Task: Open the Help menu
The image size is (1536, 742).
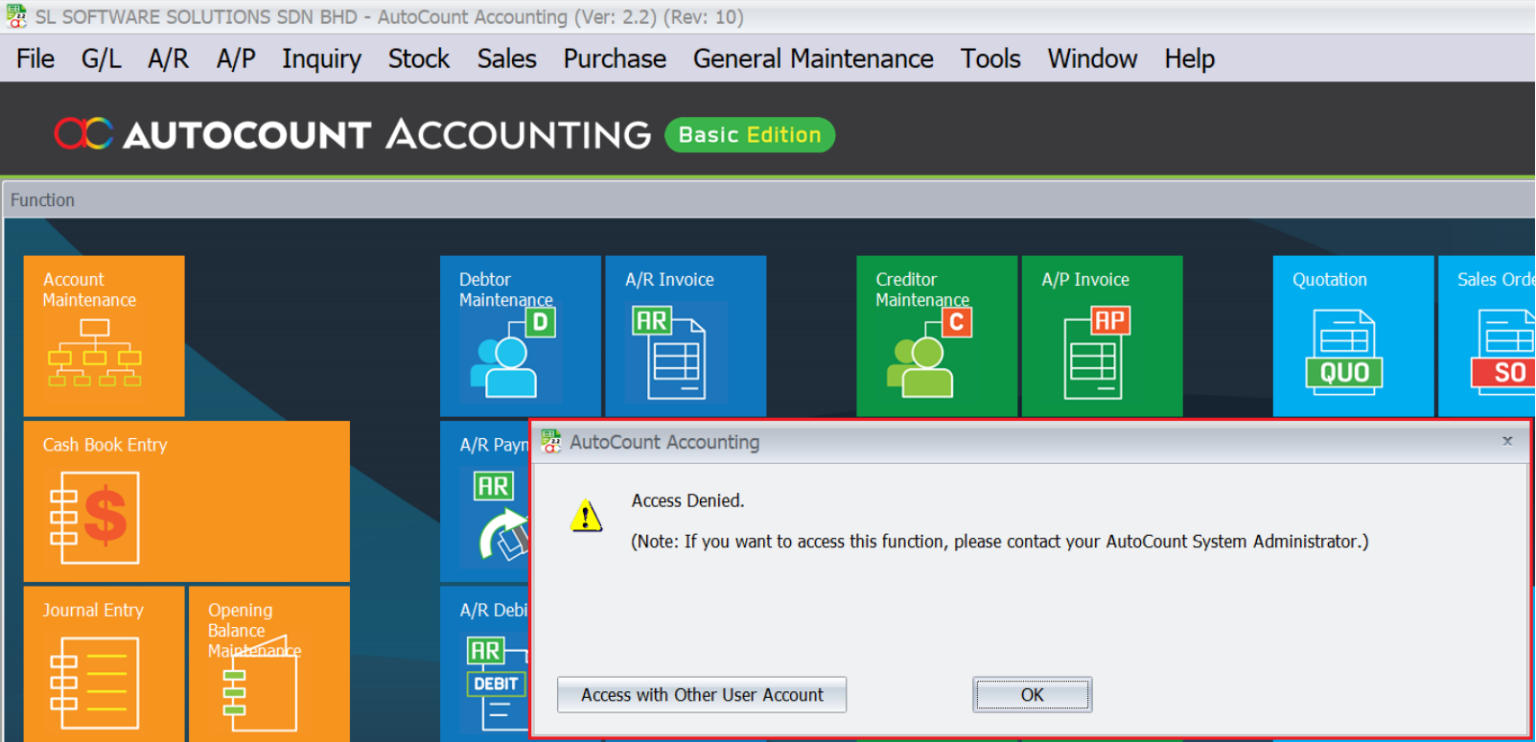Action: point(1189,59)
